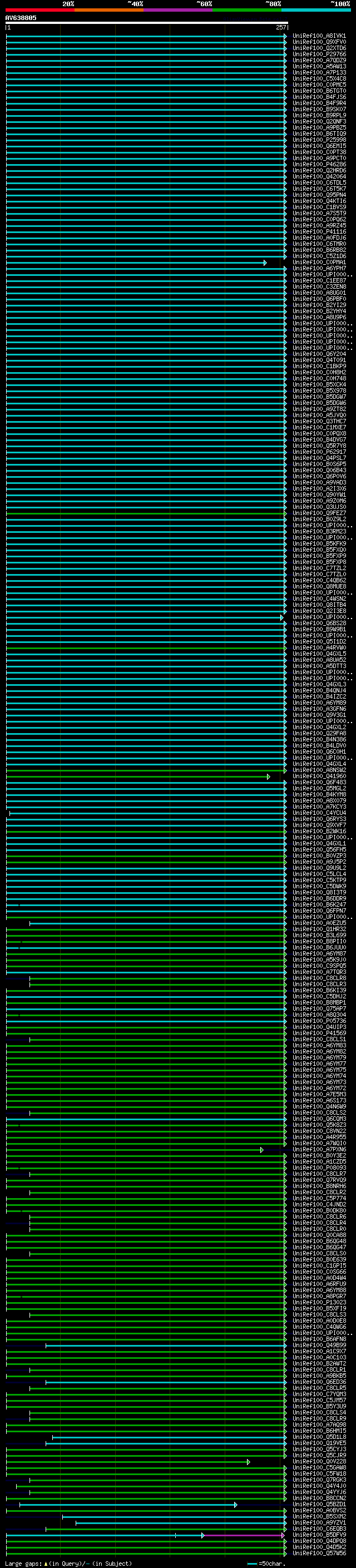The width and height of the screenshot is (356, 1568).
Task: Click the UniRef100_B2WK16 hit label
Action: 319,831
